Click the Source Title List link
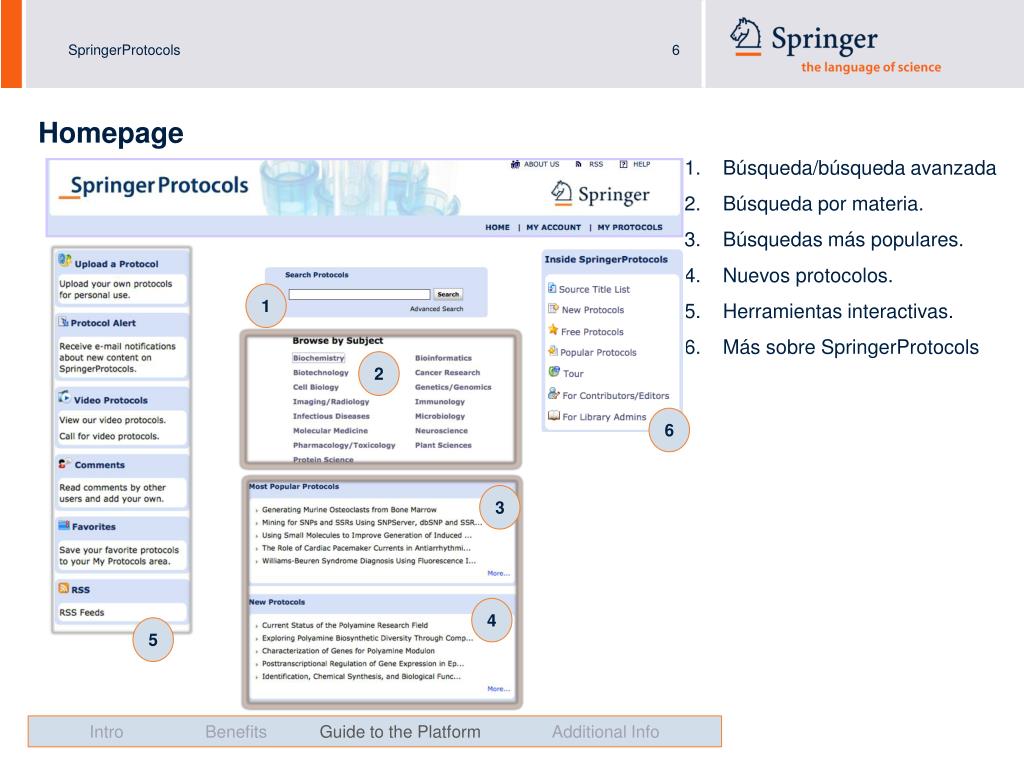 pyautogui.click(x=594, y=289)
